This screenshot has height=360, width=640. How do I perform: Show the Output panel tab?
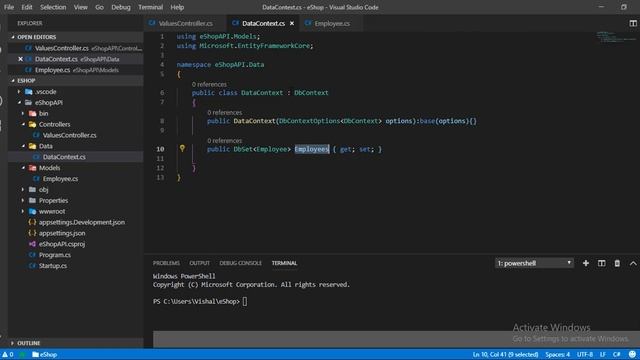coord(200,263)
